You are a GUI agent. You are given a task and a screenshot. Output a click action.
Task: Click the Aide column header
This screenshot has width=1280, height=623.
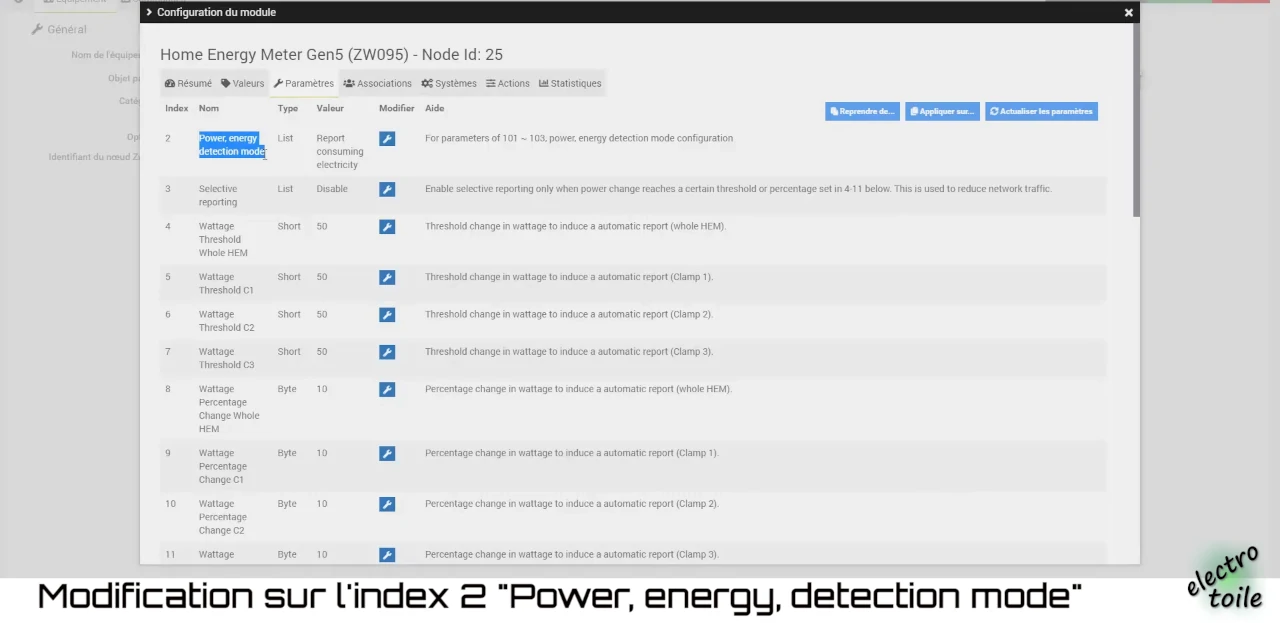(x=434, y=108)
